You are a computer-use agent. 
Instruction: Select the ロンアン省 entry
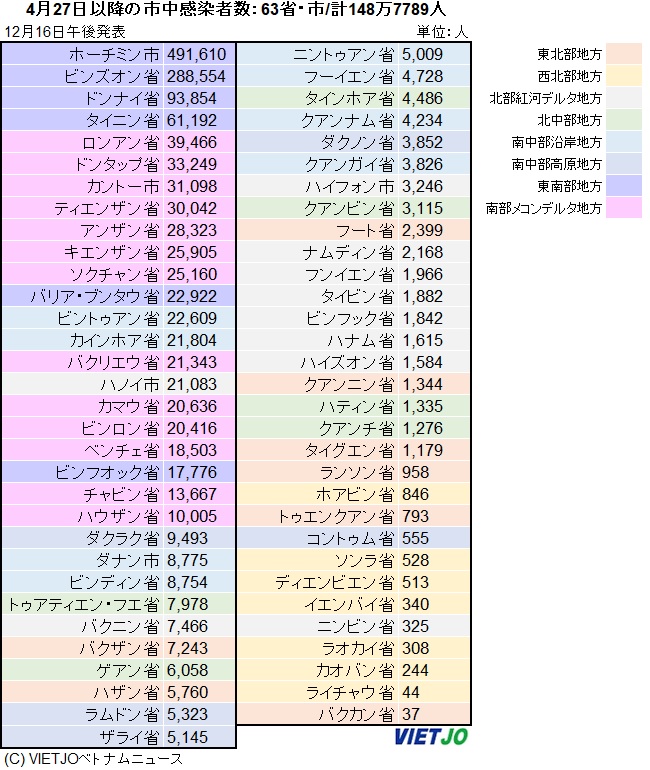pos(120,142)
